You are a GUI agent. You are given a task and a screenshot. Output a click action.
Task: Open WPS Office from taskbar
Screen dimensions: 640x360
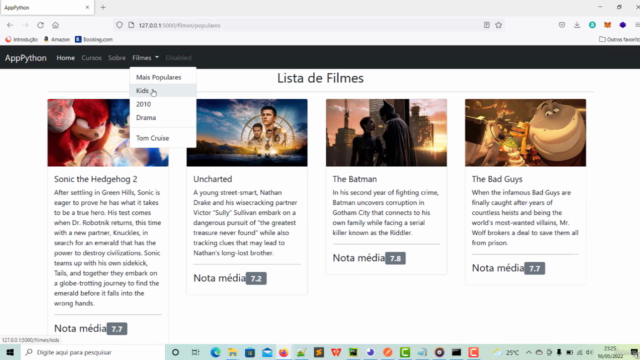tap(336, 352)
